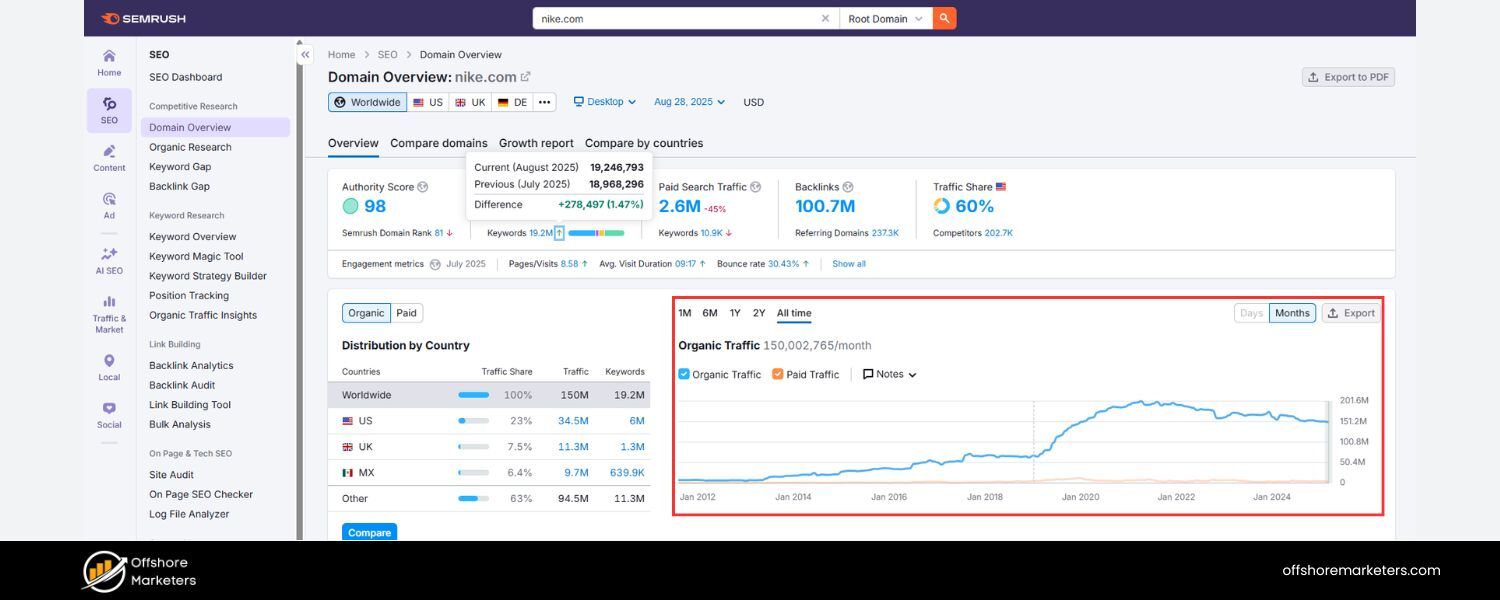Screen dimensions: 1500x600
Task: Open the Show all engagement metrics link
Action: click(848, 263)
